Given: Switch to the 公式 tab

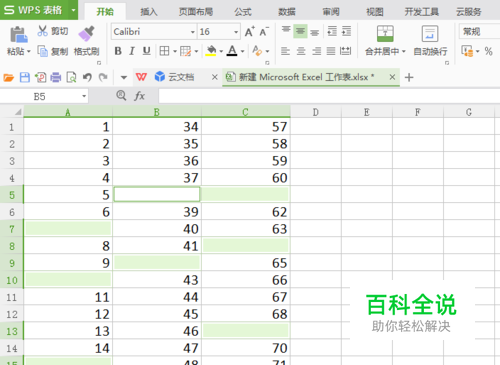Looking at the screenshot, I should click(243, 12).
